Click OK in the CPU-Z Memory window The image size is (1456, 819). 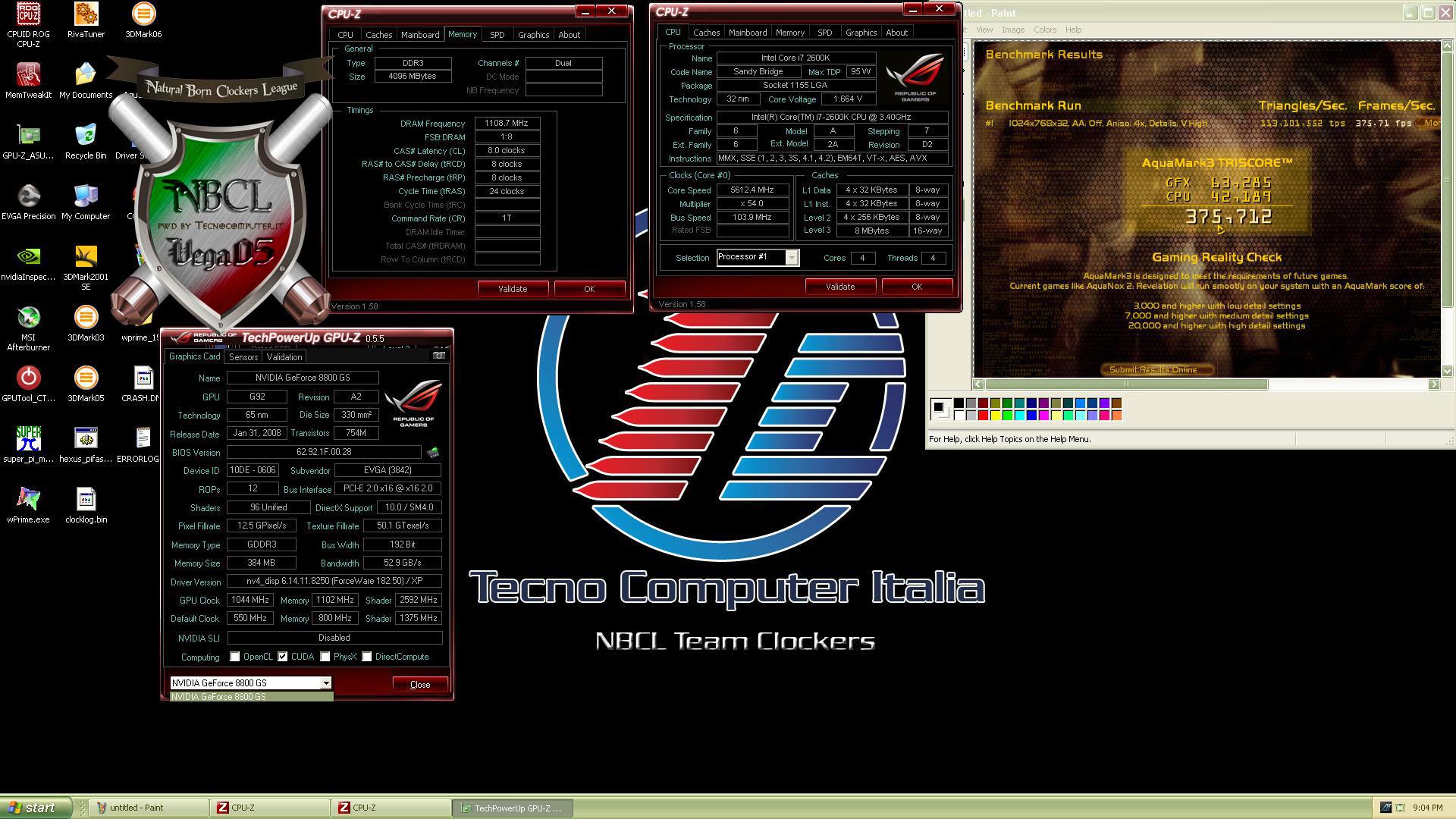[589, 289]
